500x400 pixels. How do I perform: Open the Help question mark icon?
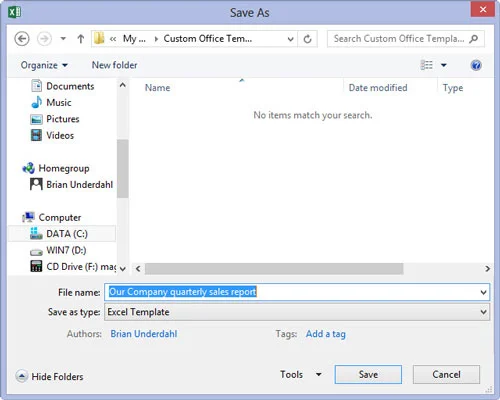point(476,65)
